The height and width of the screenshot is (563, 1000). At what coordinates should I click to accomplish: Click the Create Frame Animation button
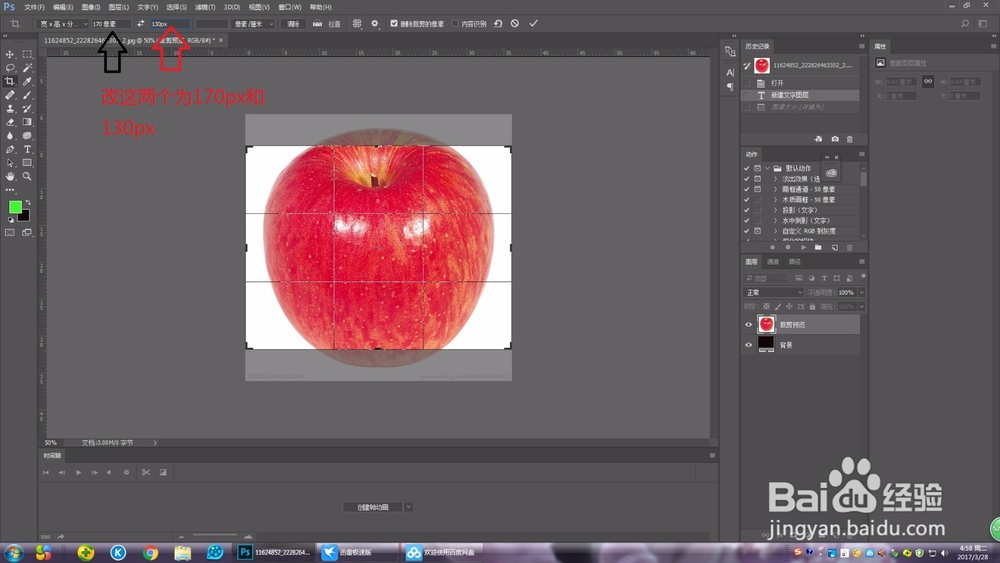[373, 507]
